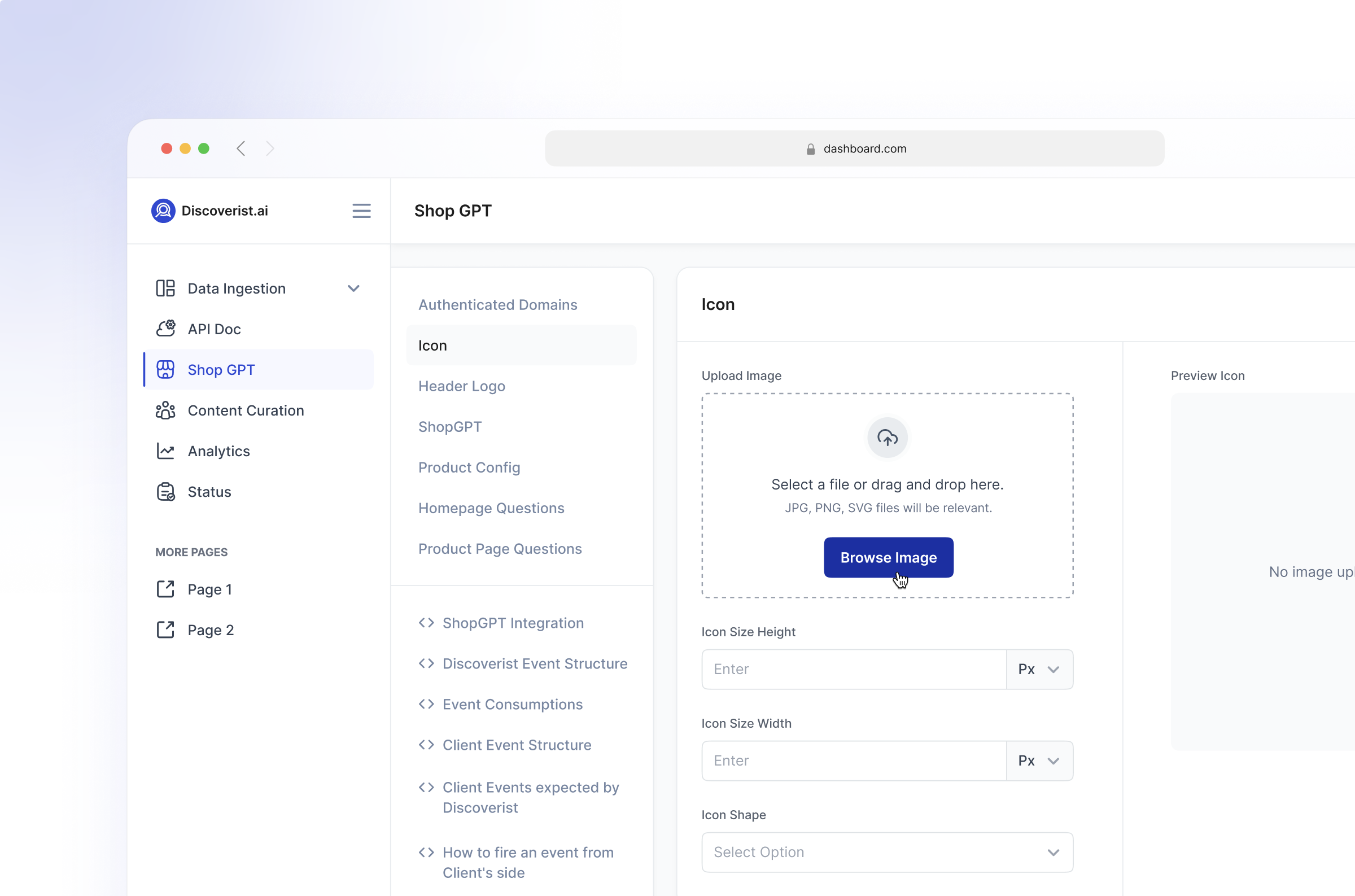Collapse the Data Ingestion section
Viewport: 1355px width, 896px height.
click(x=353, y=288)
